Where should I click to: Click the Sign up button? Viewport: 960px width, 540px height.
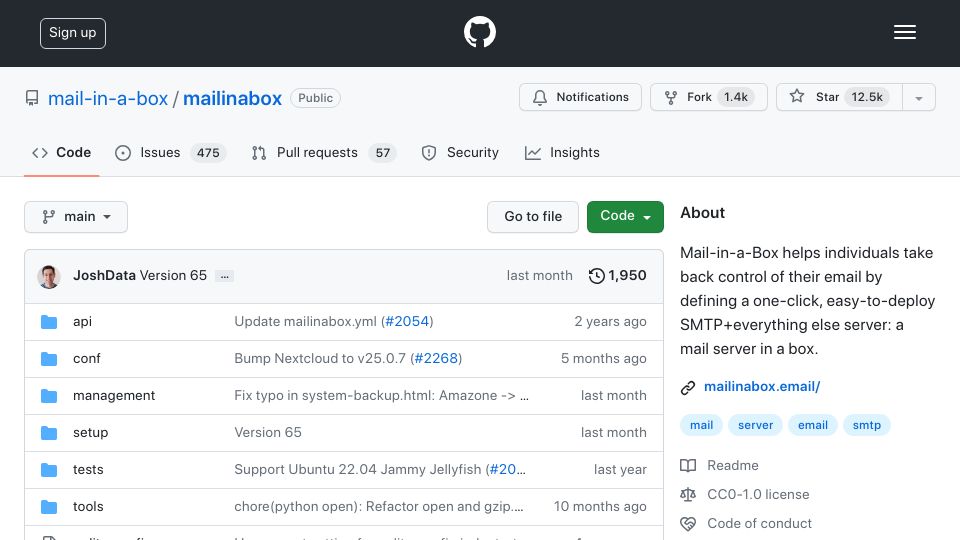tap(73, 33)
